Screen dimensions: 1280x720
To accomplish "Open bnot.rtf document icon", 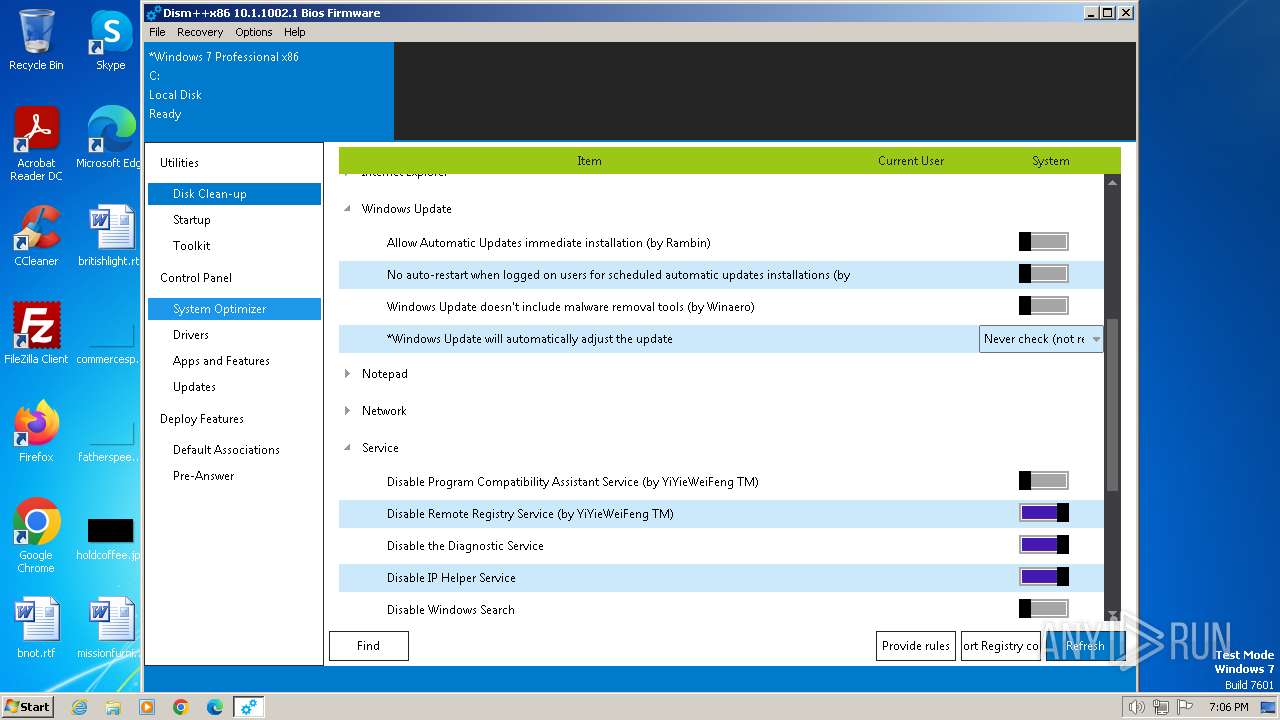I will tap(36, 627).
